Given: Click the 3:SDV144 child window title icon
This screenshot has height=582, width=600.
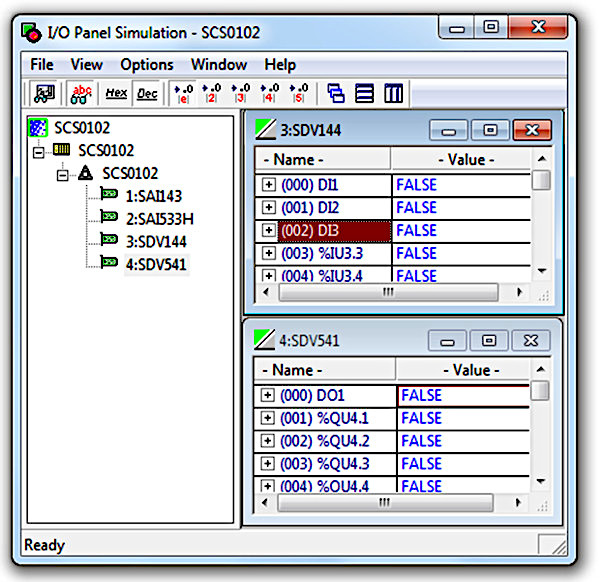Looking at the screenshot, I should click(x=265, y=129).
